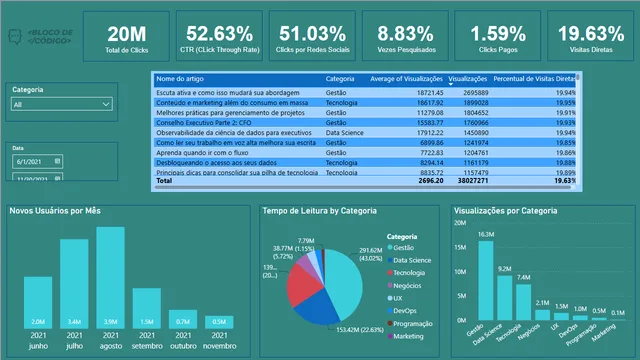
Task: Click the Programação legend swatch
Action: 390,323
